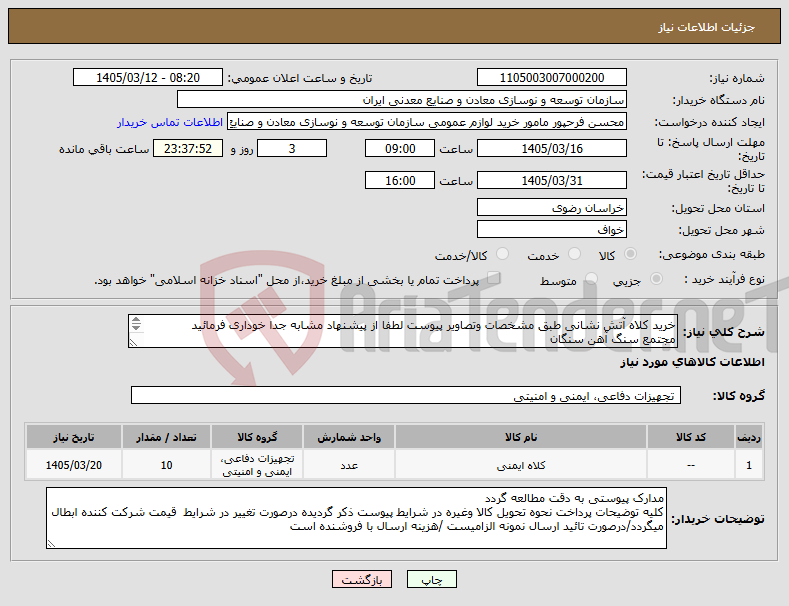Click the goods group field تجهیزات دفاعی
This screenshot has height=606, width=789.
pyautogui.click(x=406, y=396)
